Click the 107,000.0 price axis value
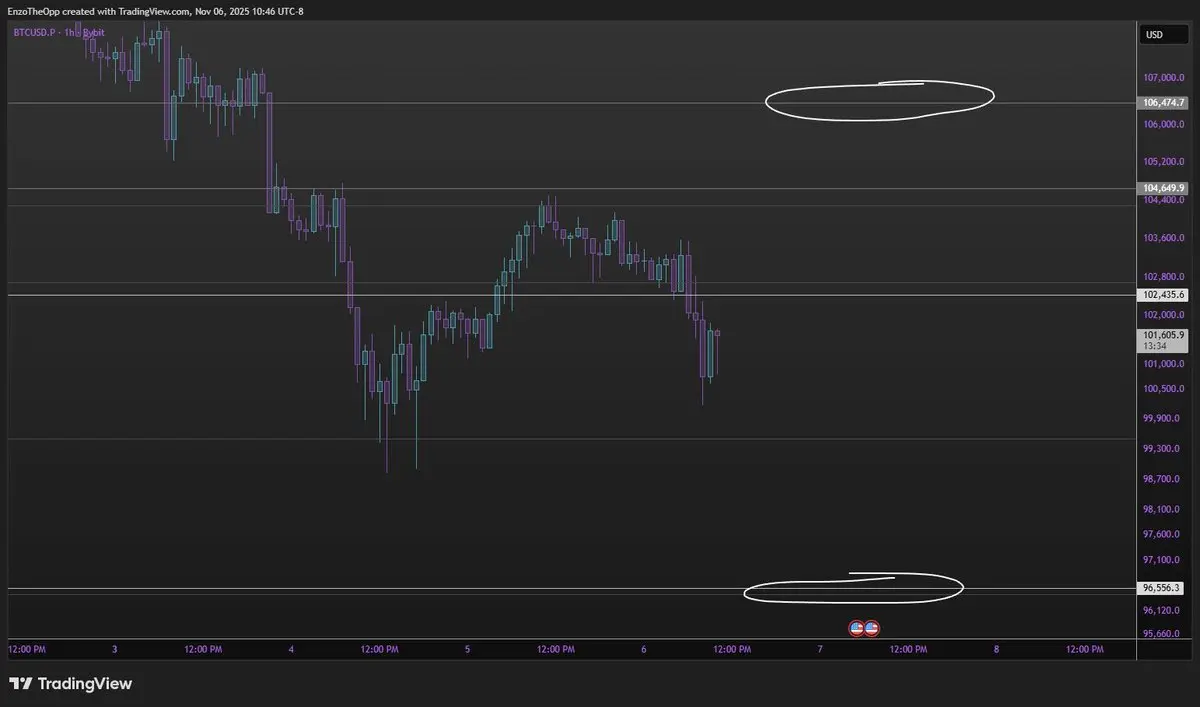1200x707 pixels. pos(1164,77)
